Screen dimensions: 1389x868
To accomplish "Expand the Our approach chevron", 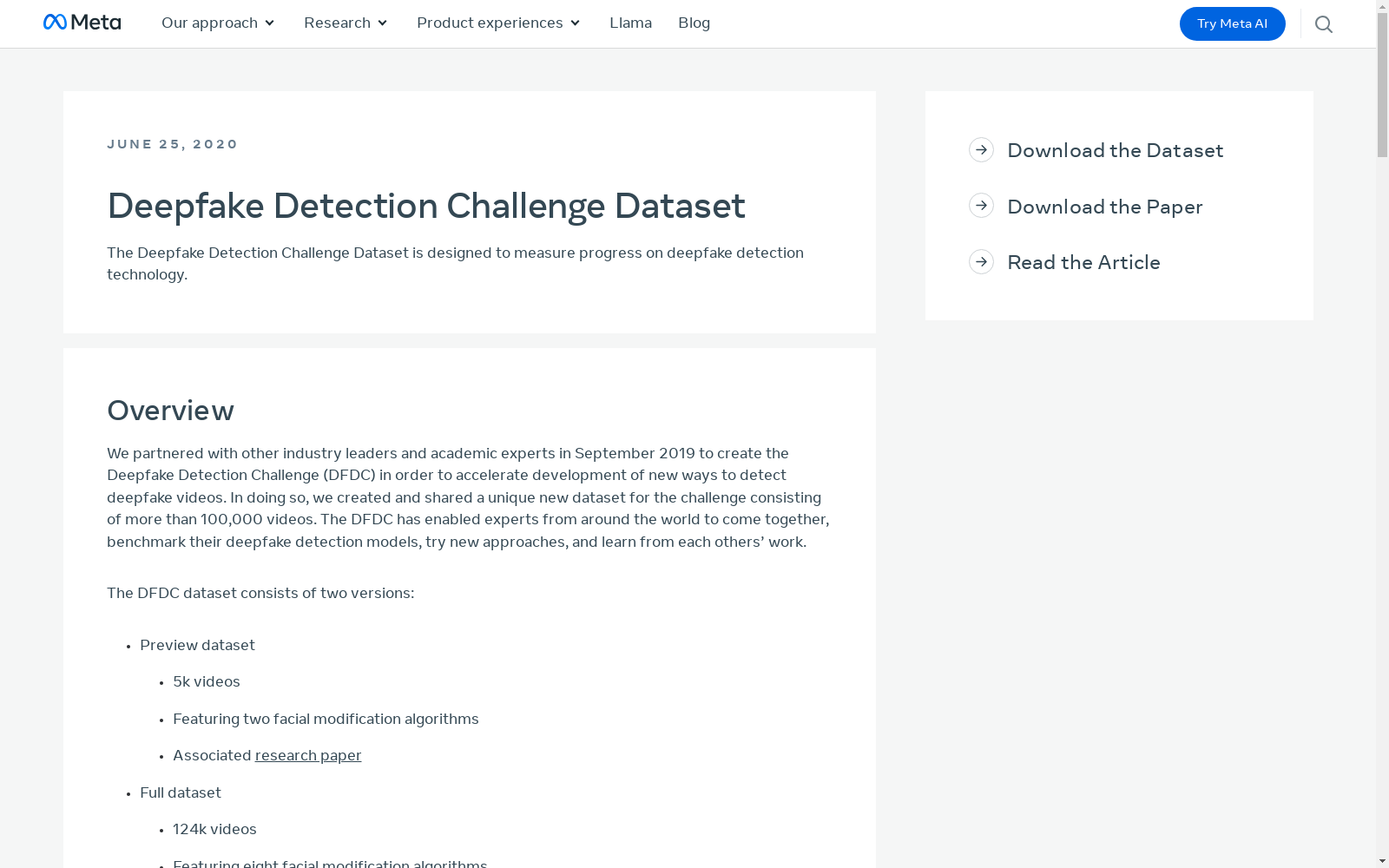I will point(270,23).
